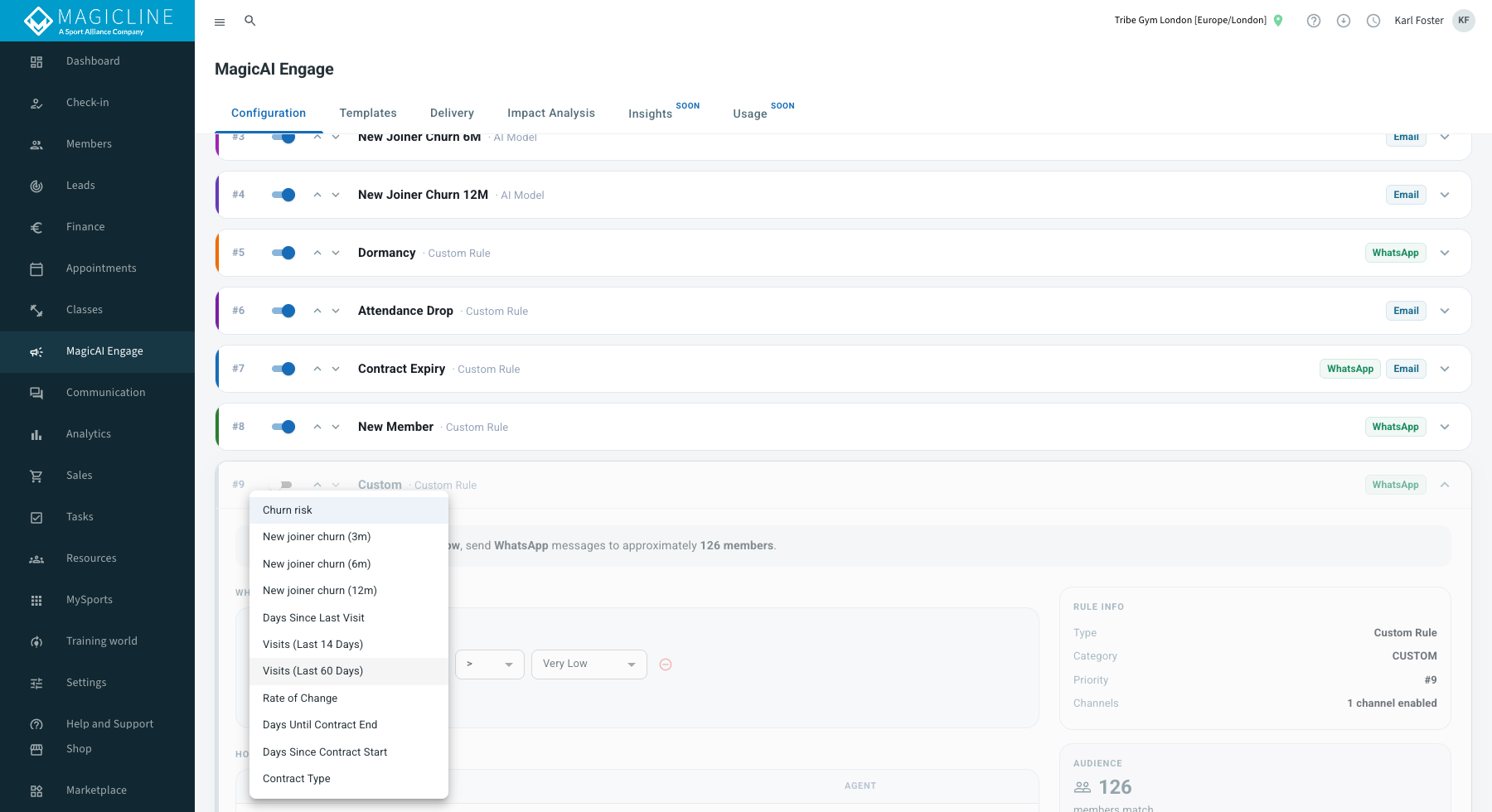This screenshot has height=812, width=1492.
Task: Go to Training world in sidebar
Action: pos(97,641)
